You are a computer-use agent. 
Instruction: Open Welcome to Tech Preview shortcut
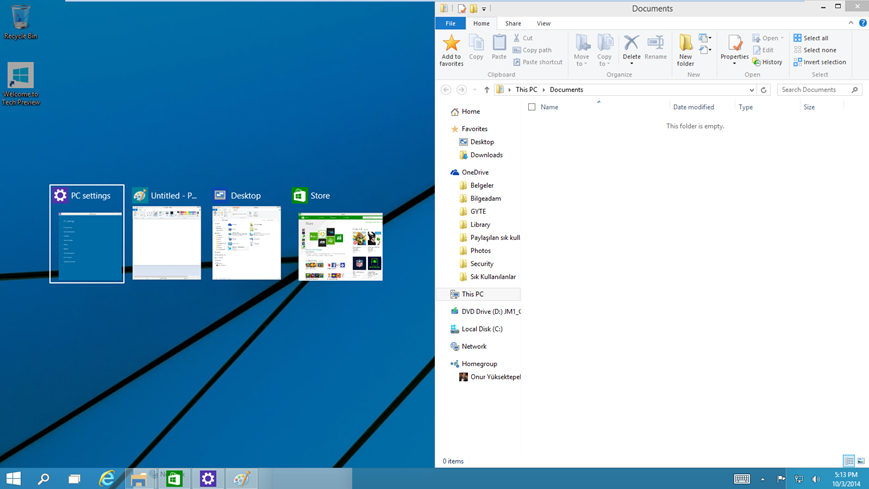pyautogui.click(x=21, y=84)
